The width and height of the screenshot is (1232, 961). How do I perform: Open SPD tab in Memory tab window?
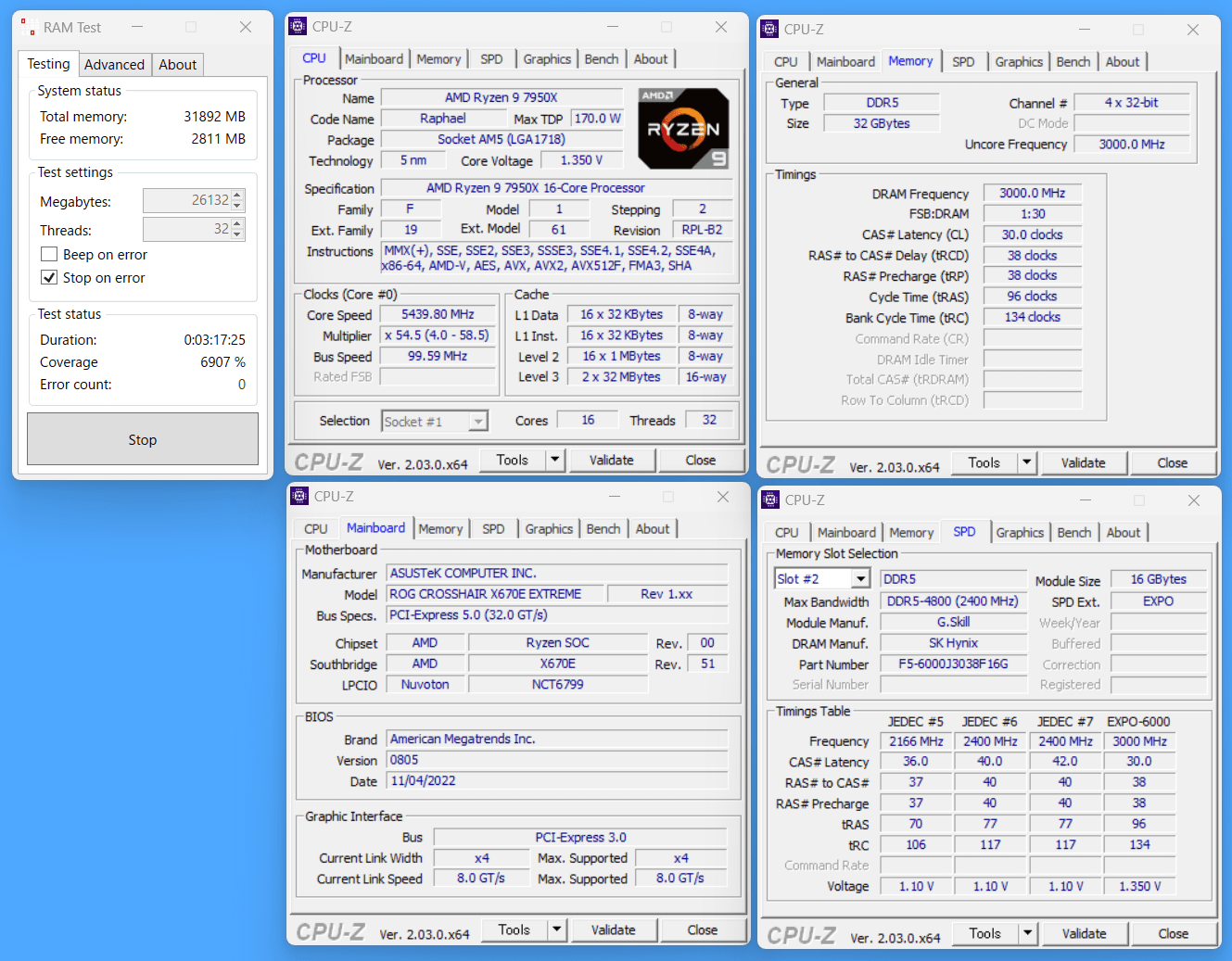(x=963, y=62)
